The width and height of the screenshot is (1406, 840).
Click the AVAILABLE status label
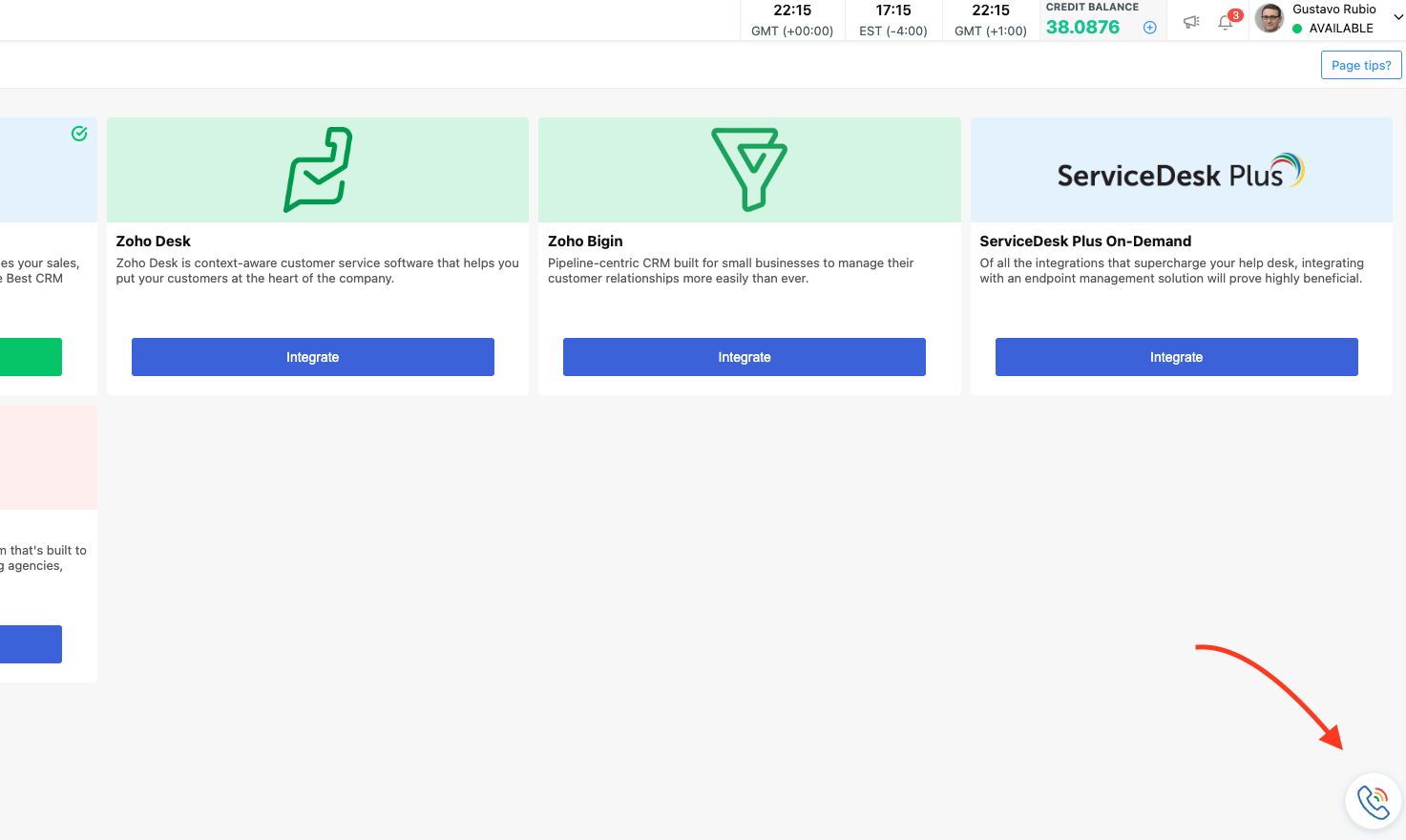1341,29
